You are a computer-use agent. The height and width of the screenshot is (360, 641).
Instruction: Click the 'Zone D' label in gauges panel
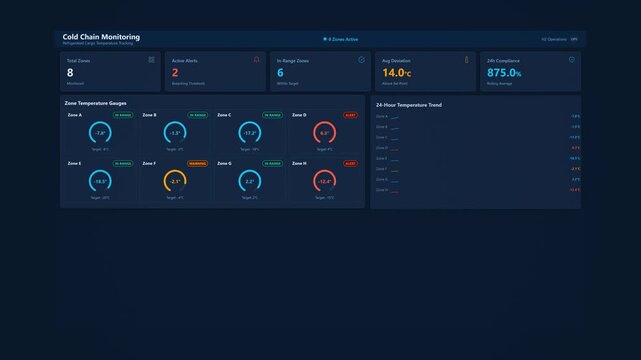click(x=299, y=115)
